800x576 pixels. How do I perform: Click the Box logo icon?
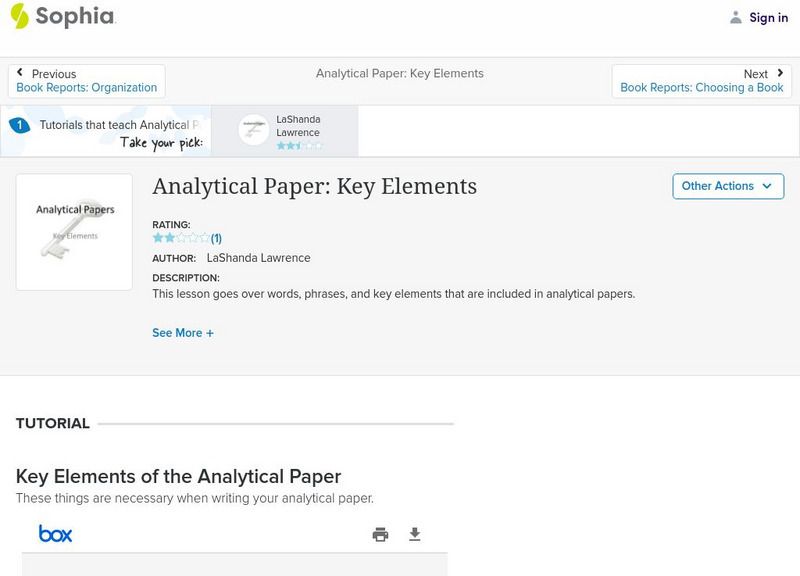click(55, 534)
